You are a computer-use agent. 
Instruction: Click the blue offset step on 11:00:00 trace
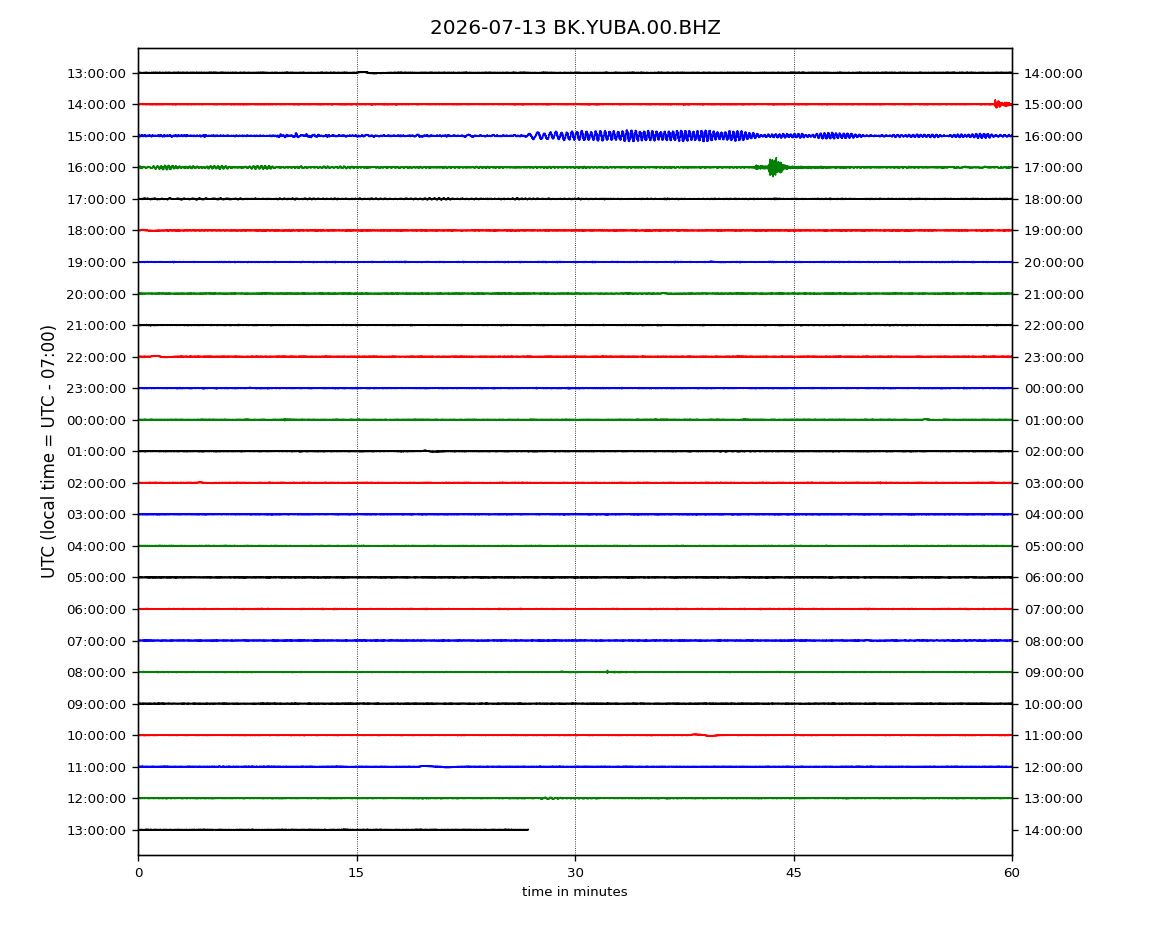click(435, 766)
